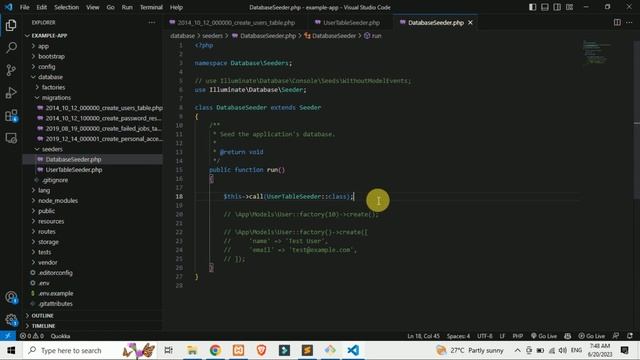
Task: Show errors and warnings in status bar
Action: pos(32,336)
